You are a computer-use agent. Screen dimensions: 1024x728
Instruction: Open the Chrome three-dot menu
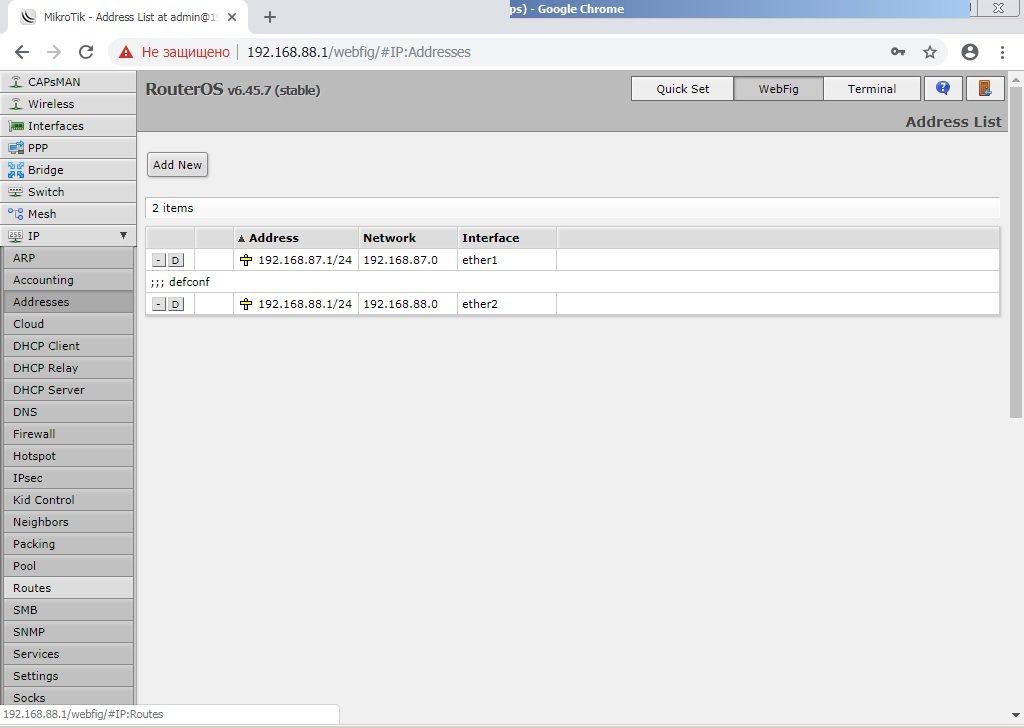point(1002,52)
